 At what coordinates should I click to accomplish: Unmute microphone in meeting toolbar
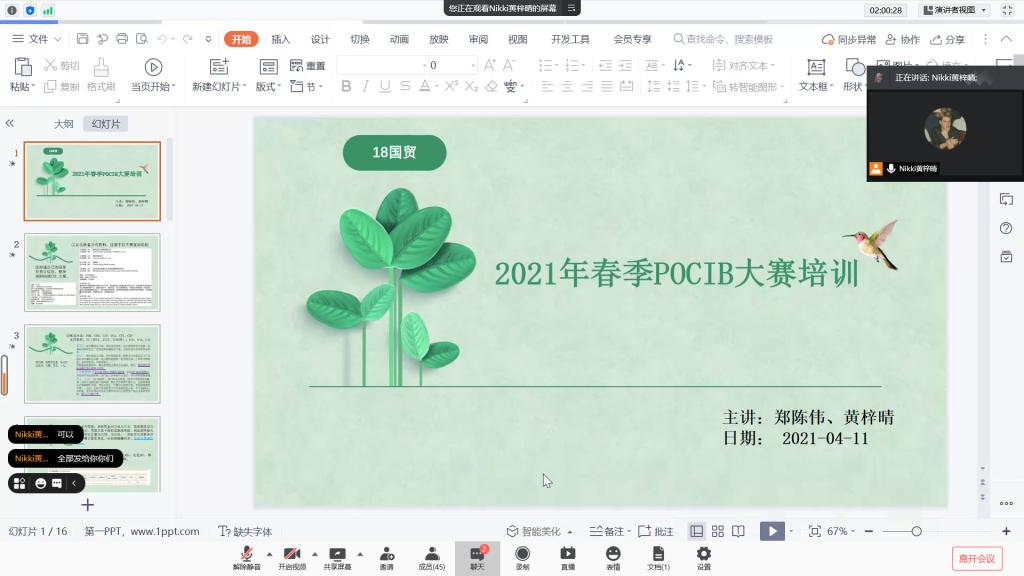point(245,555)
